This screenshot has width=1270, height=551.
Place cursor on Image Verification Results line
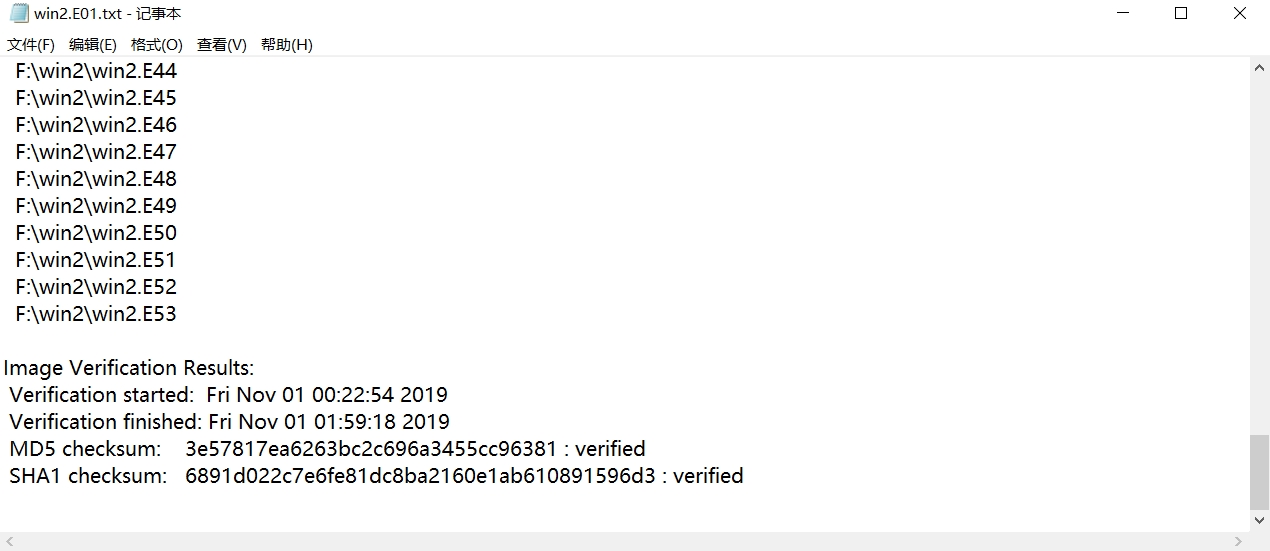[129, 368]
